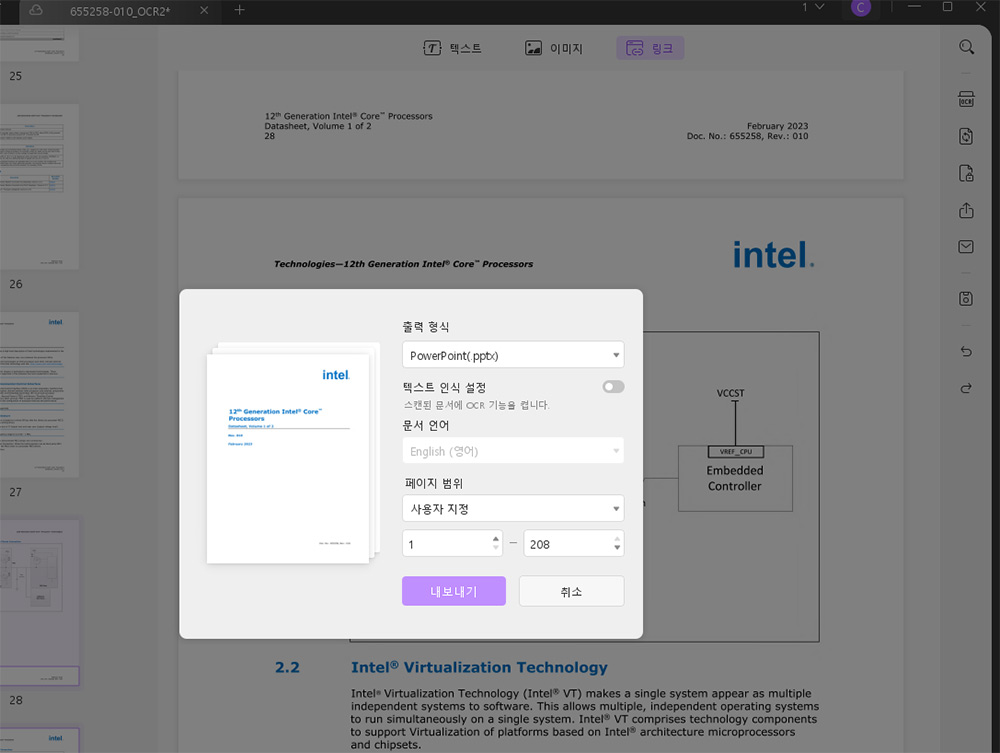
Task: Click the Intel Virtualization Technology heading
Action: click(479, 667)
